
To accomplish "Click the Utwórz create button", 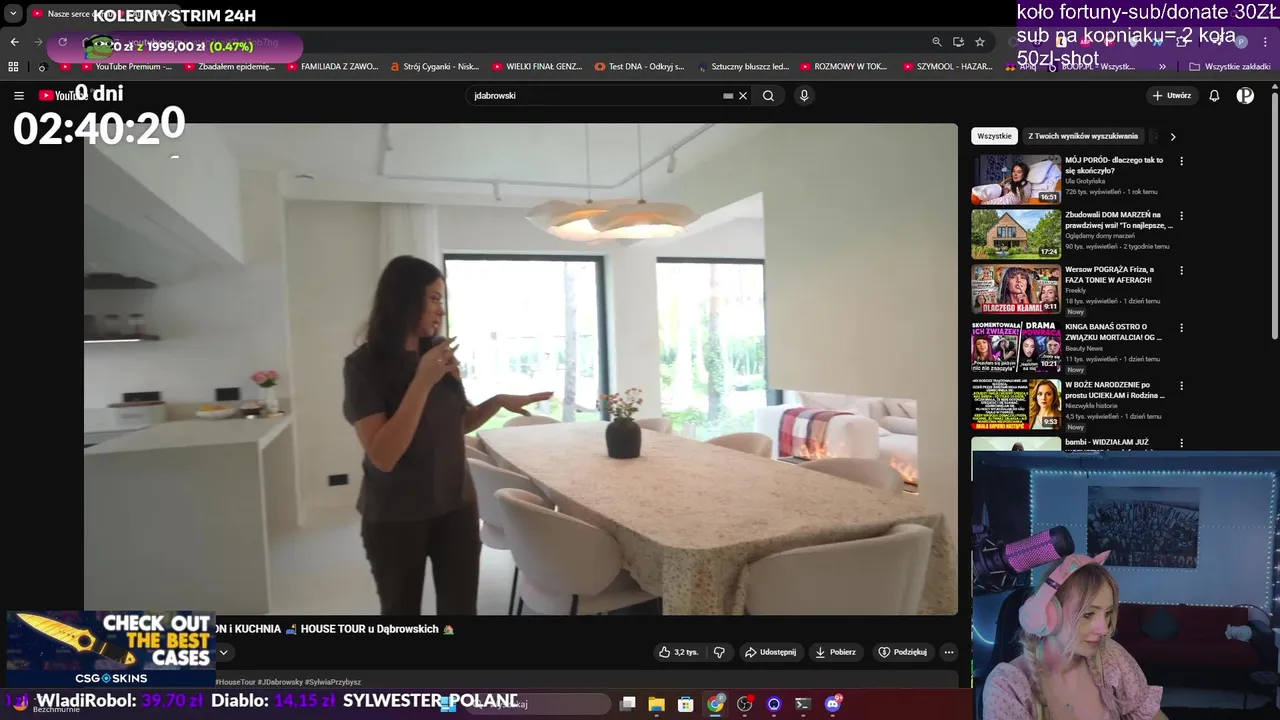I will [x=1171, y=95].
